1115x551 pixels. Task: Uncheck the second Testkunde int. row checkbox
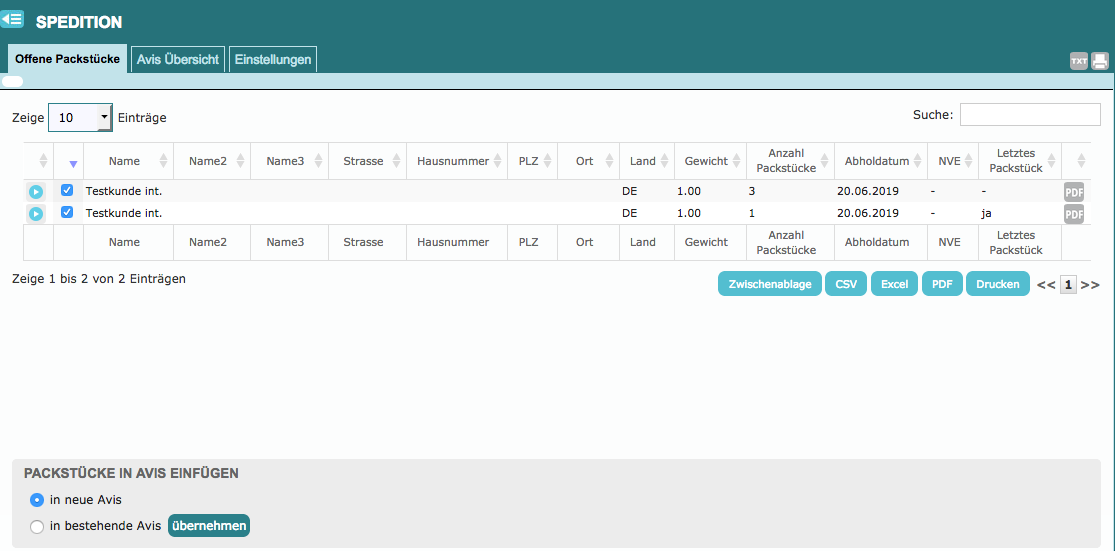click(67, 212)
